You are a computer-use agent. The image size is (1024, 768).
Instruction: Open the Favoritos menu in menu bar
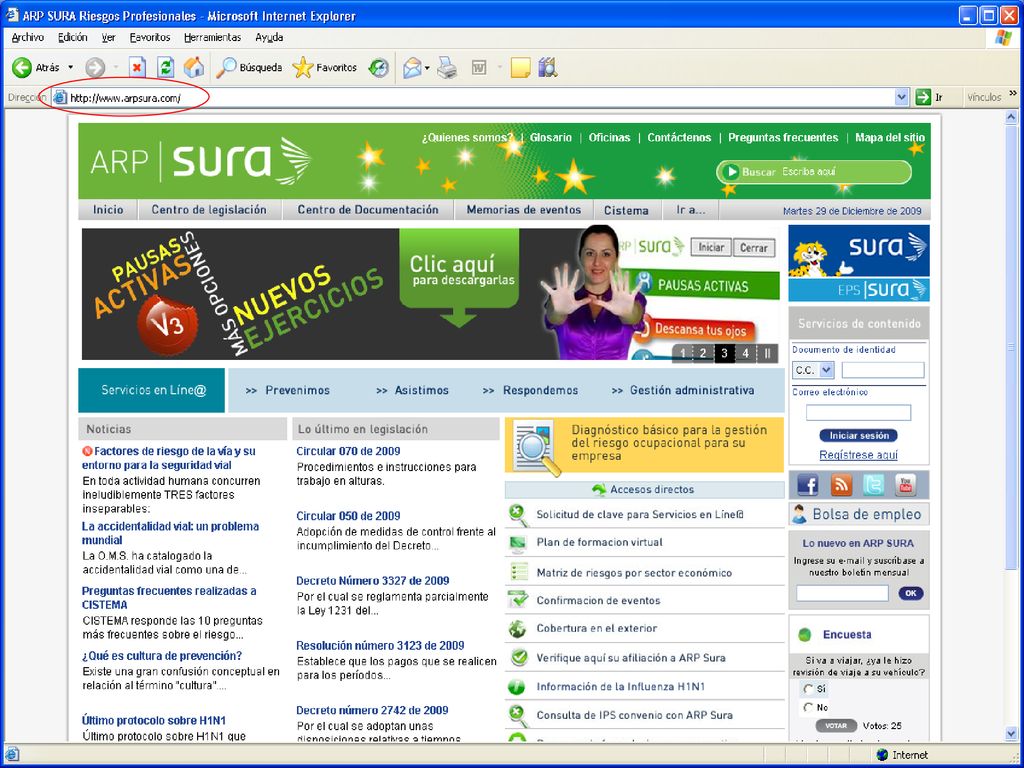click(150, 37)
